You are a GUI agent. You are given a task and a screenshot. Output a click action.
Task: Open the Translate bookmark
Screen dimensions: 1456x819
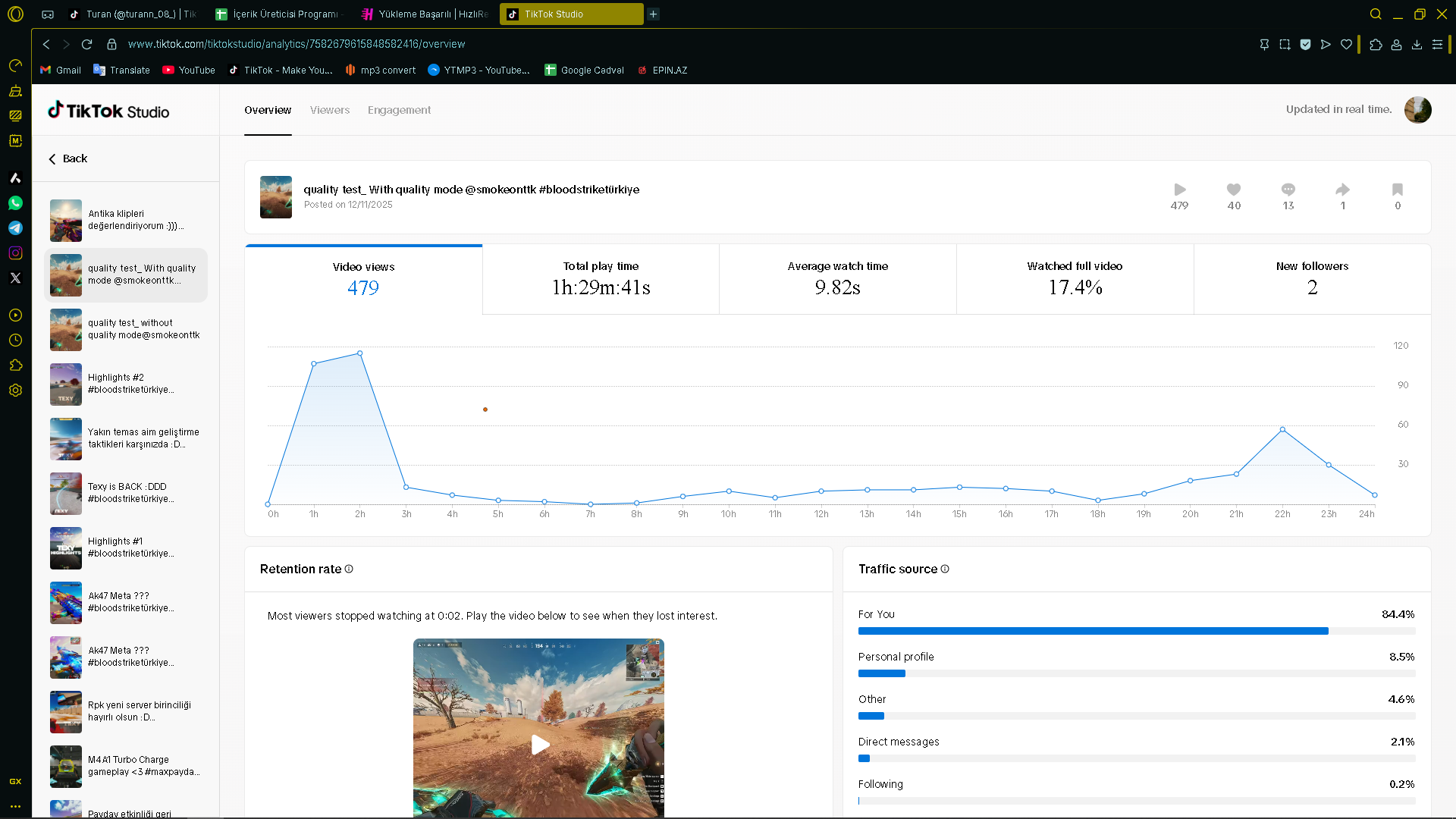tap(121, 70)
